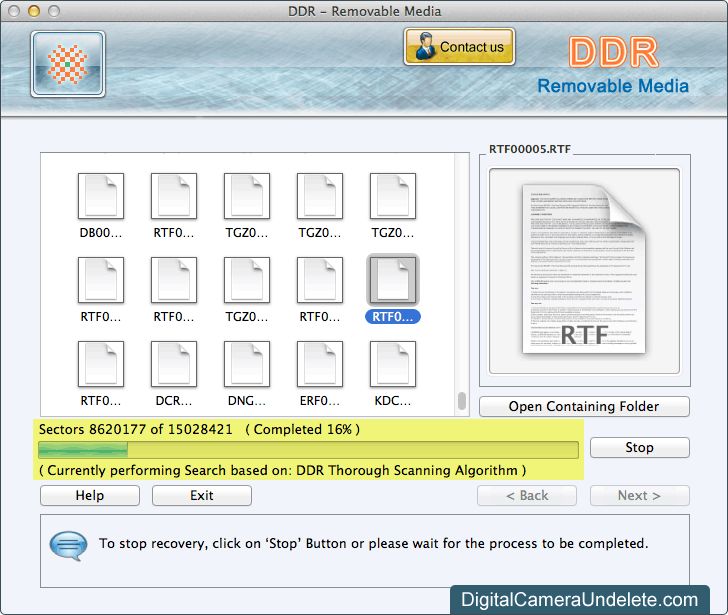This screenshot has width=728, height=615.
Task: Click the DNG file icon
Action: coord(247,364)
